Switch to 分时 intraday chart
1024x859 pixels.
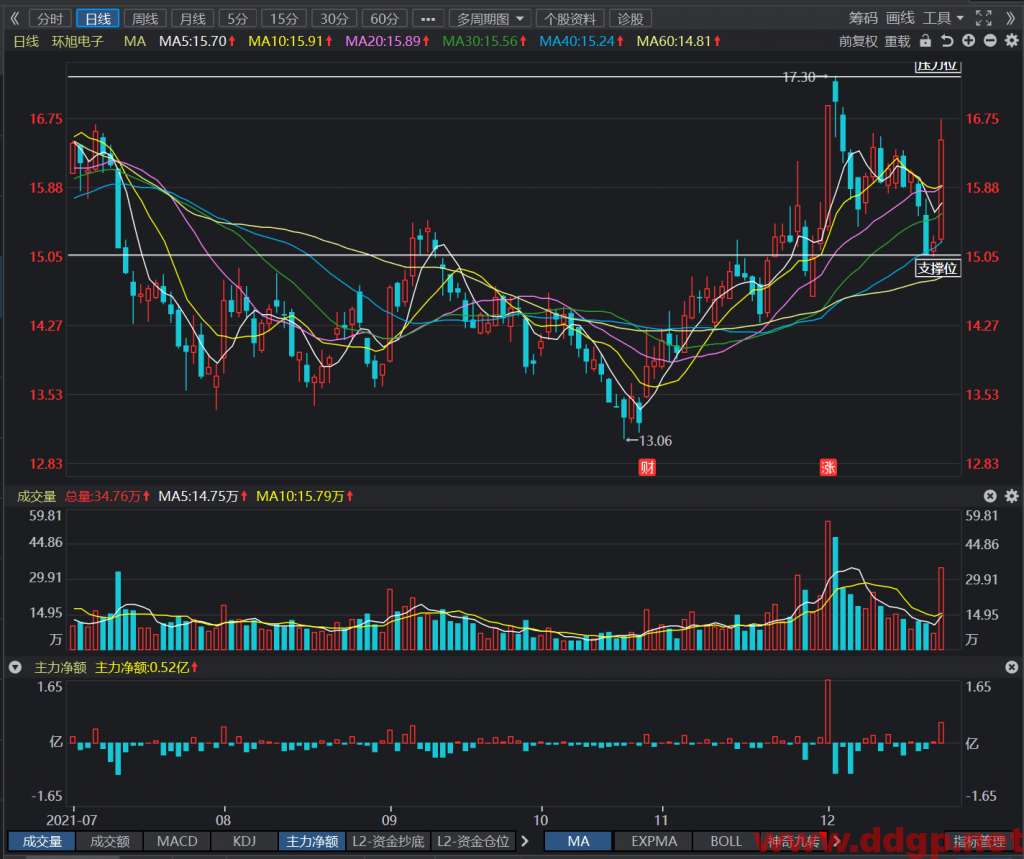(x=50, y=19)
